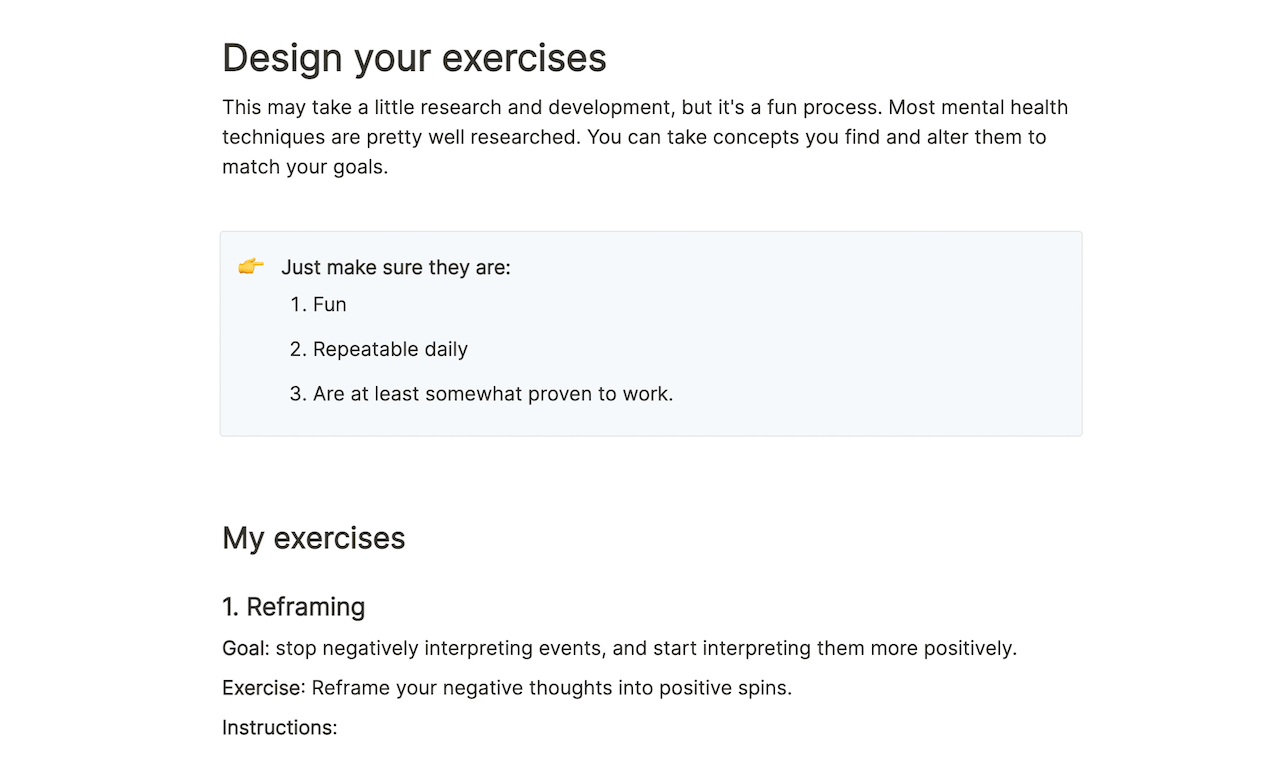Click the "Instructions:" line
The width and height of the screenshot is (1270, 760).
tap(280, 728)
